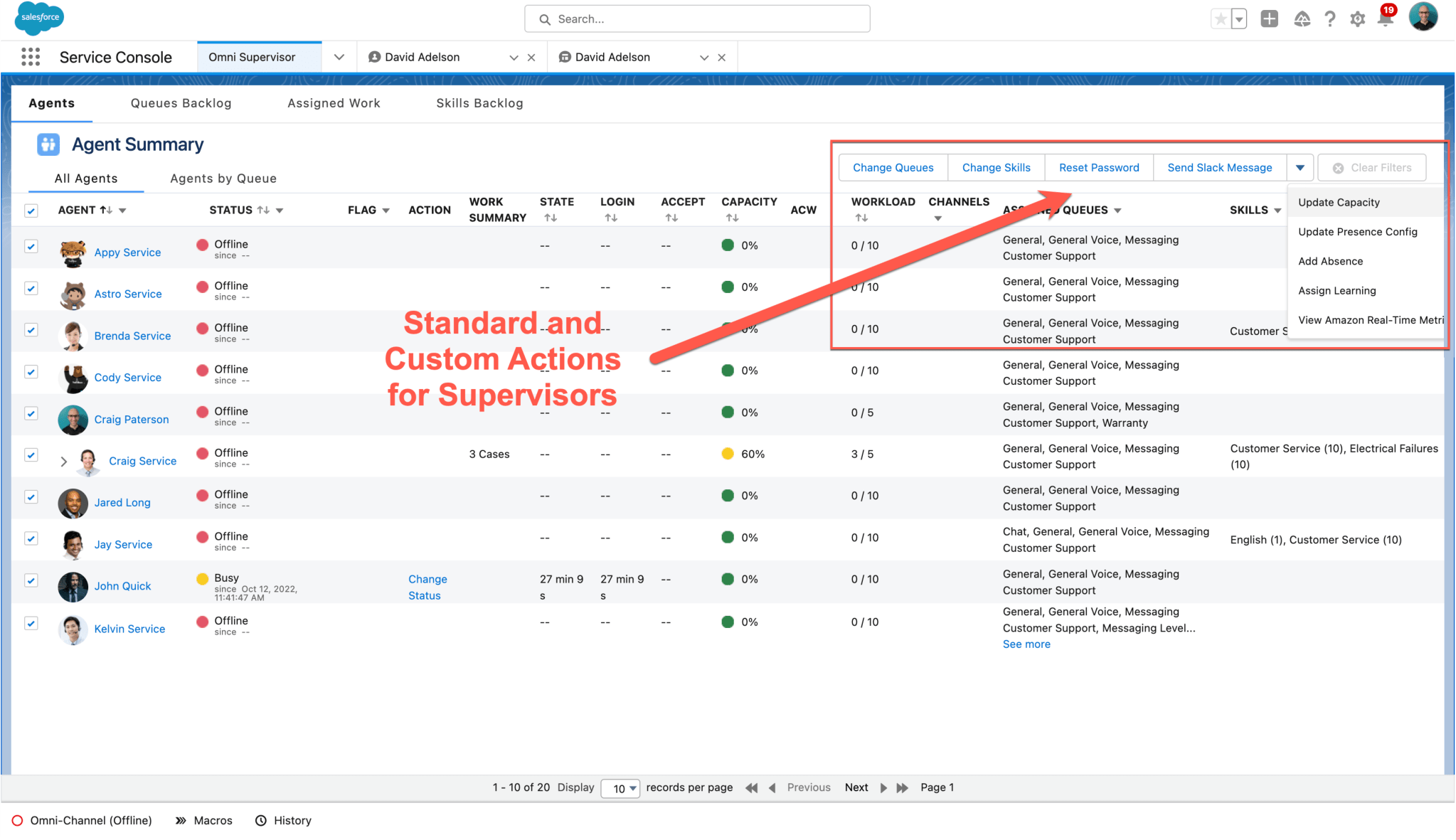Open Salesforce Setup gear
1456x840 pixels.
point(1357,18)
